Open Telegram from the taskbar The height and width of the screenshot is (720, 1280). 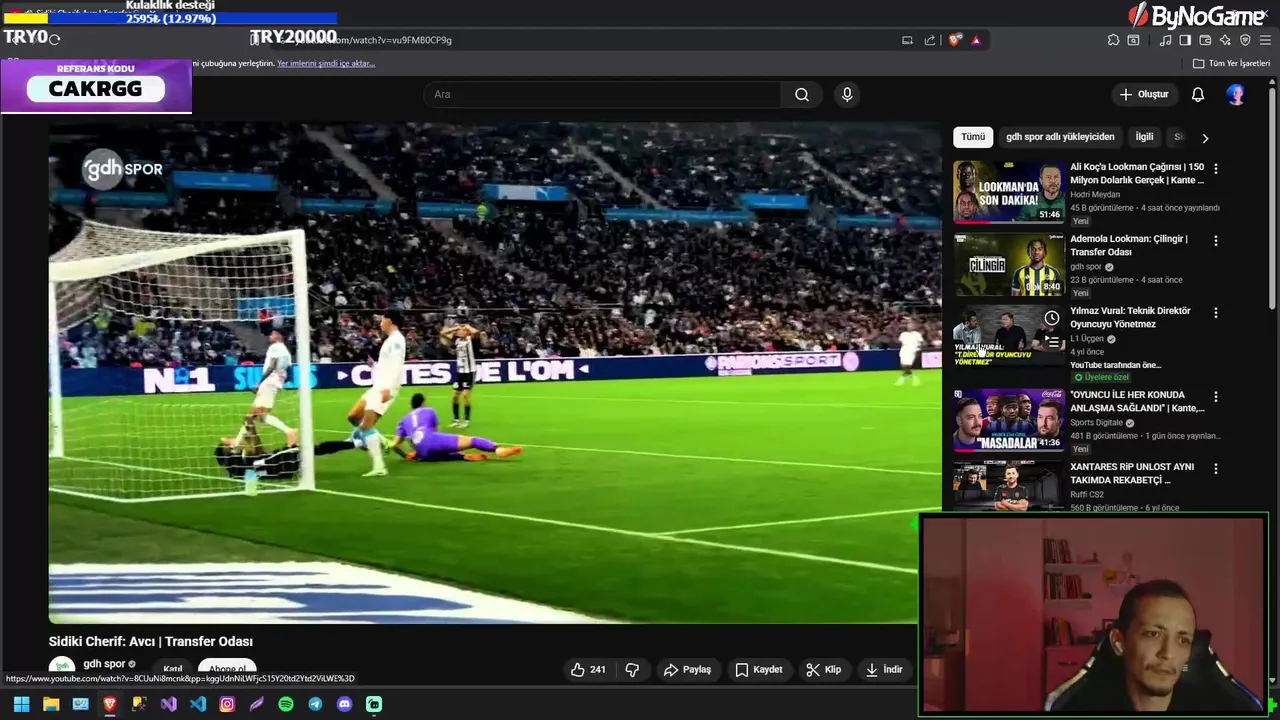tap(315, 704)
